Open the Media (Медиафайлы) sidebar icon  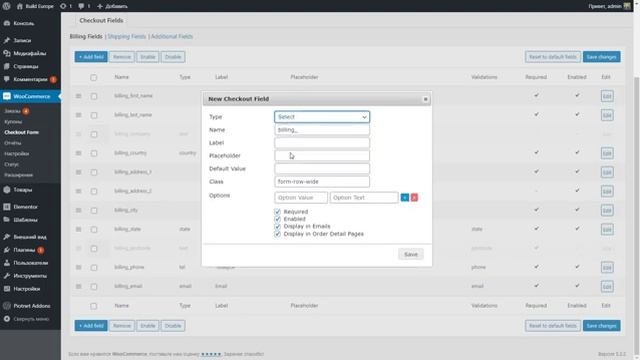pyautogui.click(x=7, y=53)
